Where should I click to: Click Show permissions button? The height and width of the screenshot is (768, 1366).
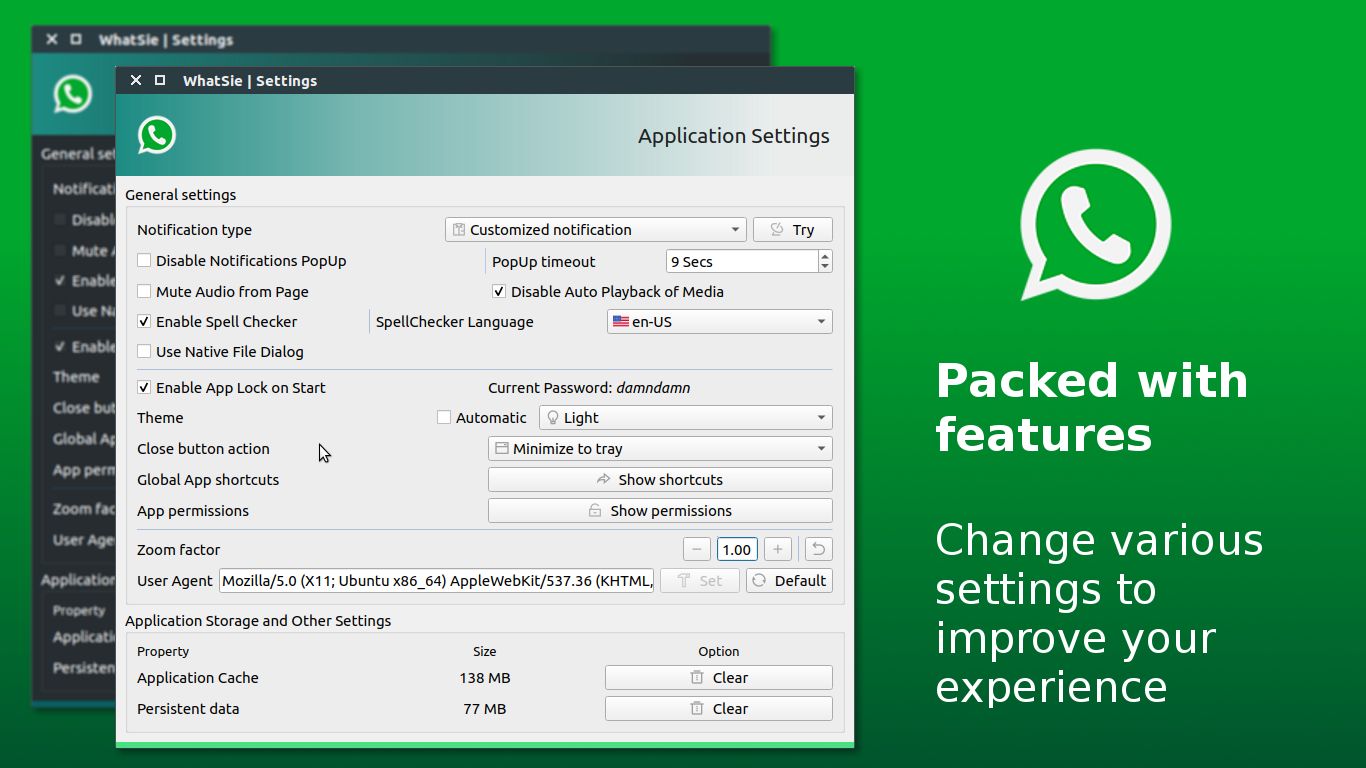[x=660, y=511]
